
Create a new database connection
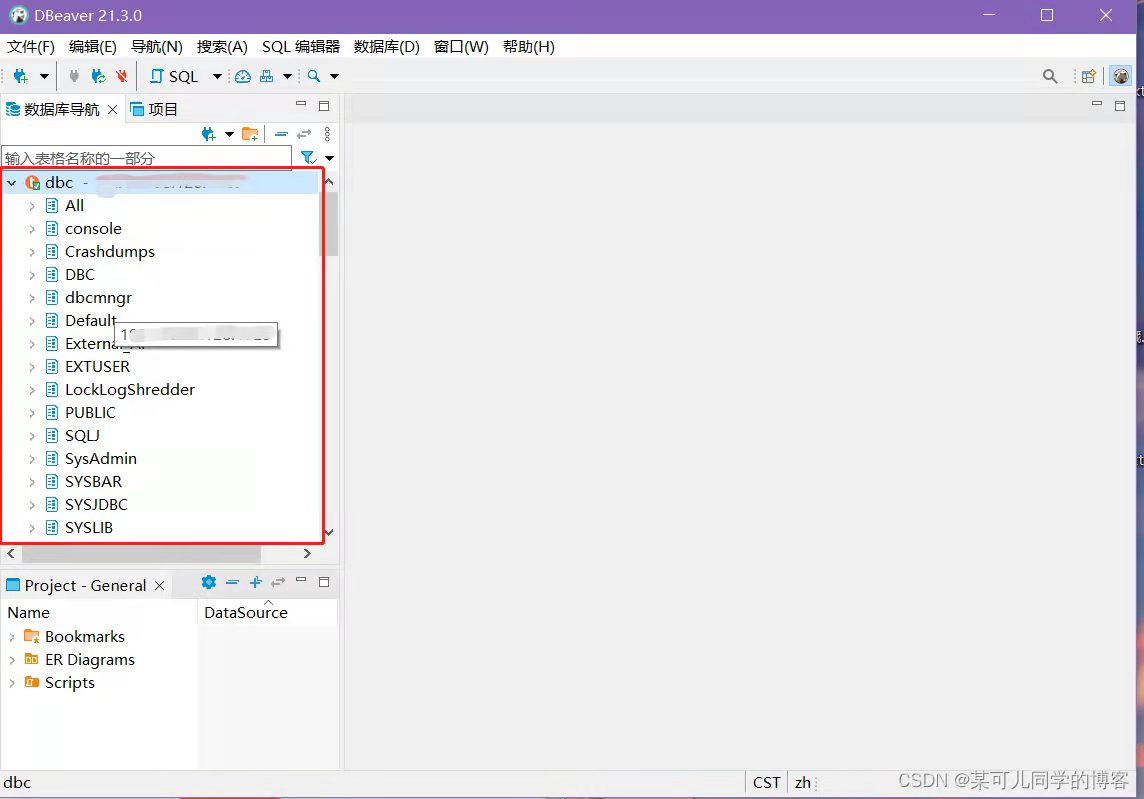click(x=18, y=75)
